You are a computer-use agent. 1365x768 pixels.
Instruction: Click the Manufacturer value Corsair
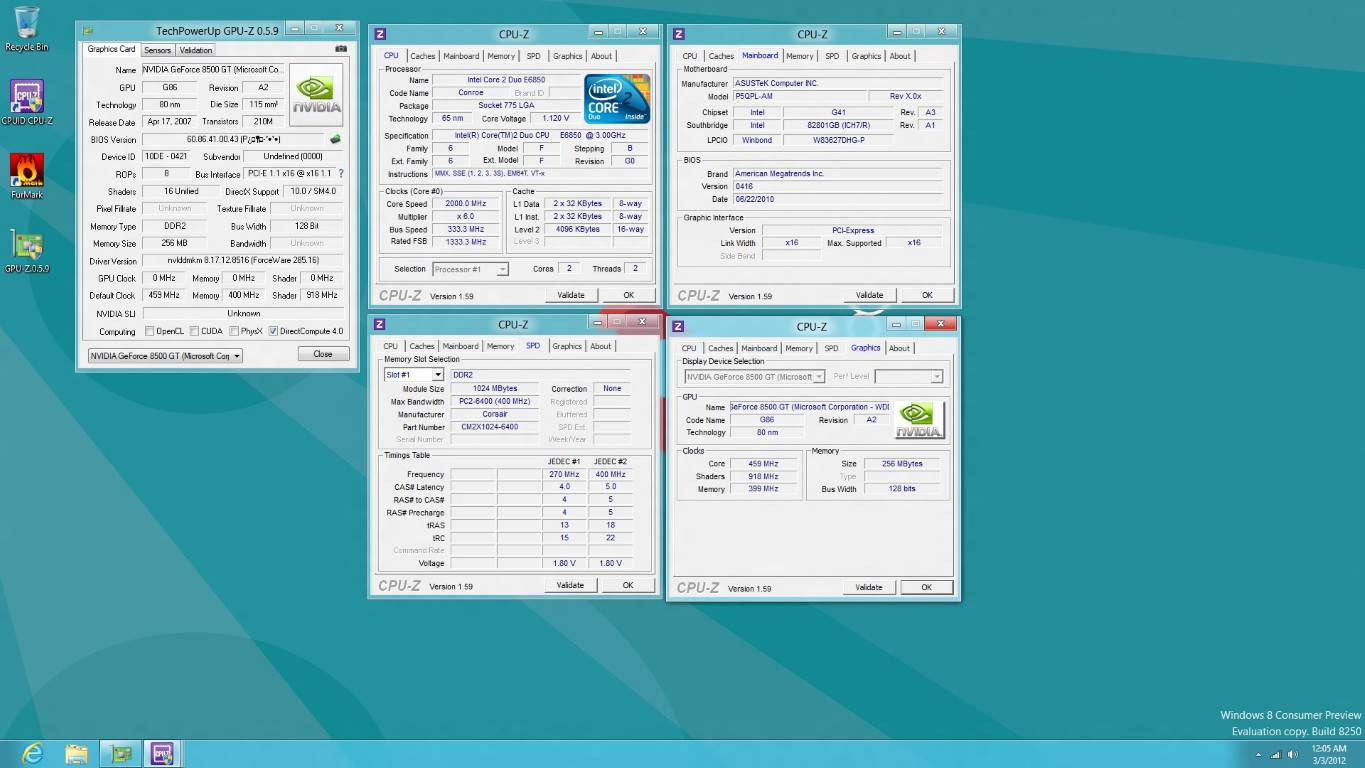tap(494, 414)
